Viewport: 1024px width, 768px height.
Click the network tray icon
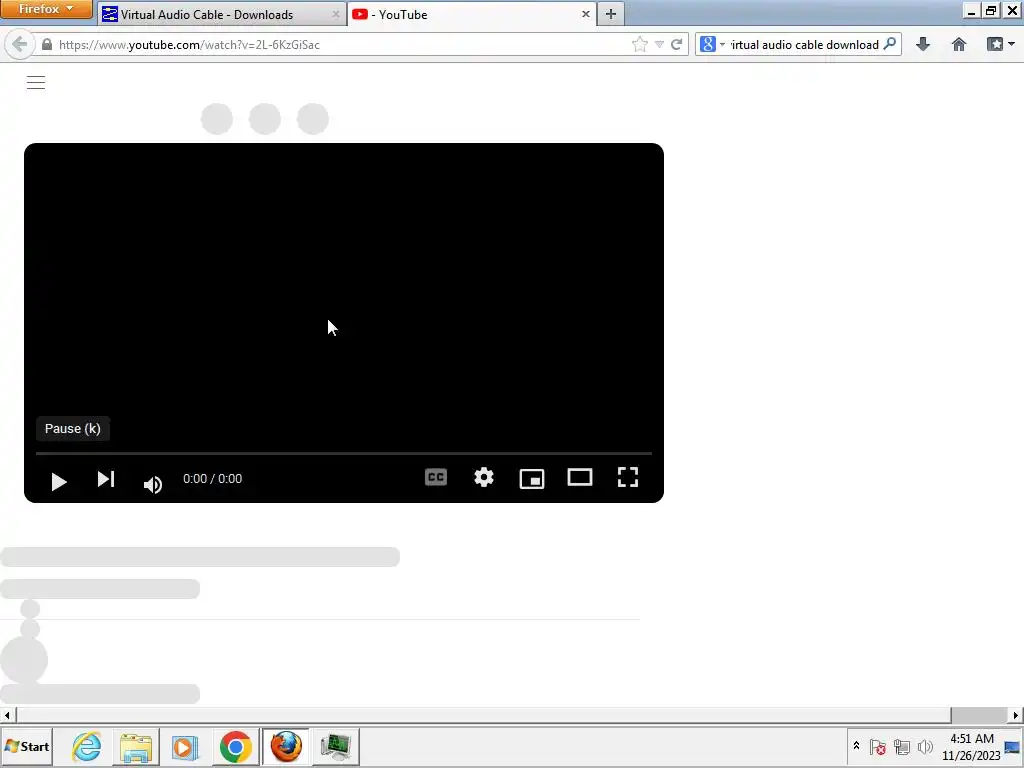[x=902, y=746]
